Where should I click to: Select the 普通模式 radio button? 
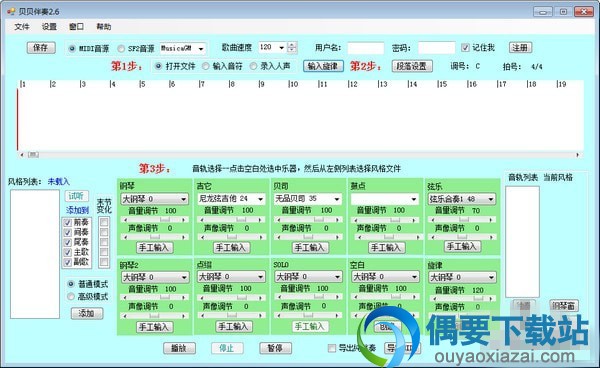[71, 284]
